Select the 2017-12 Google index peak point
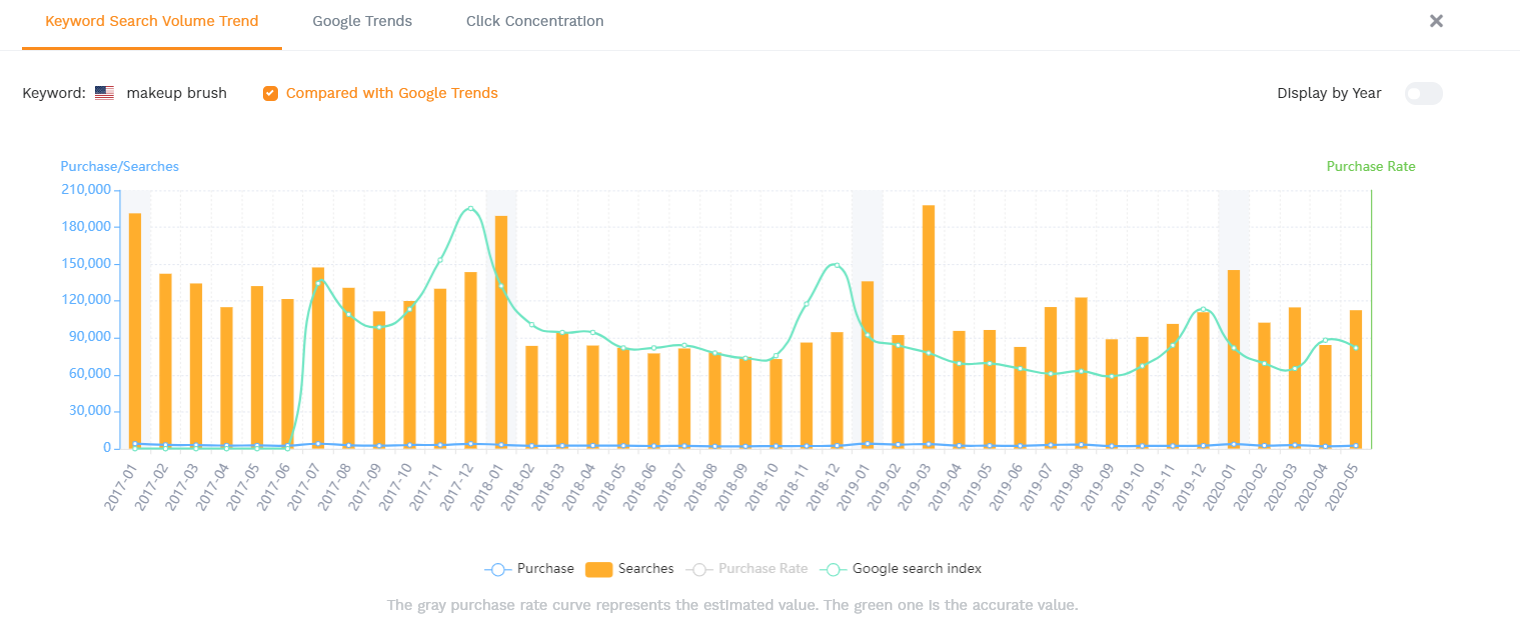The height and width of the screenshot is (626, 1520). [470, 209]
